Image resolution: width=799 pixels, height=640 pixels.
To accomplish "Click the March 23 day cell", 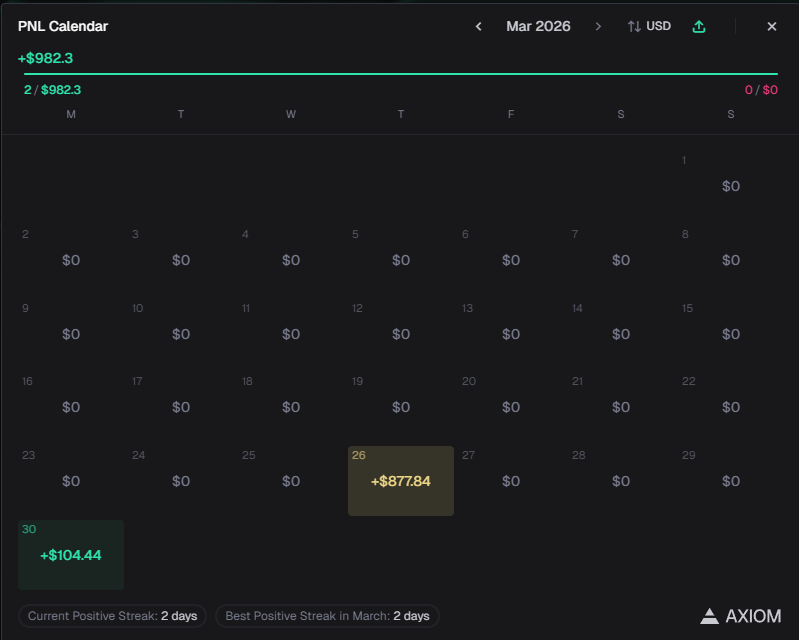I will coord(71,481).
